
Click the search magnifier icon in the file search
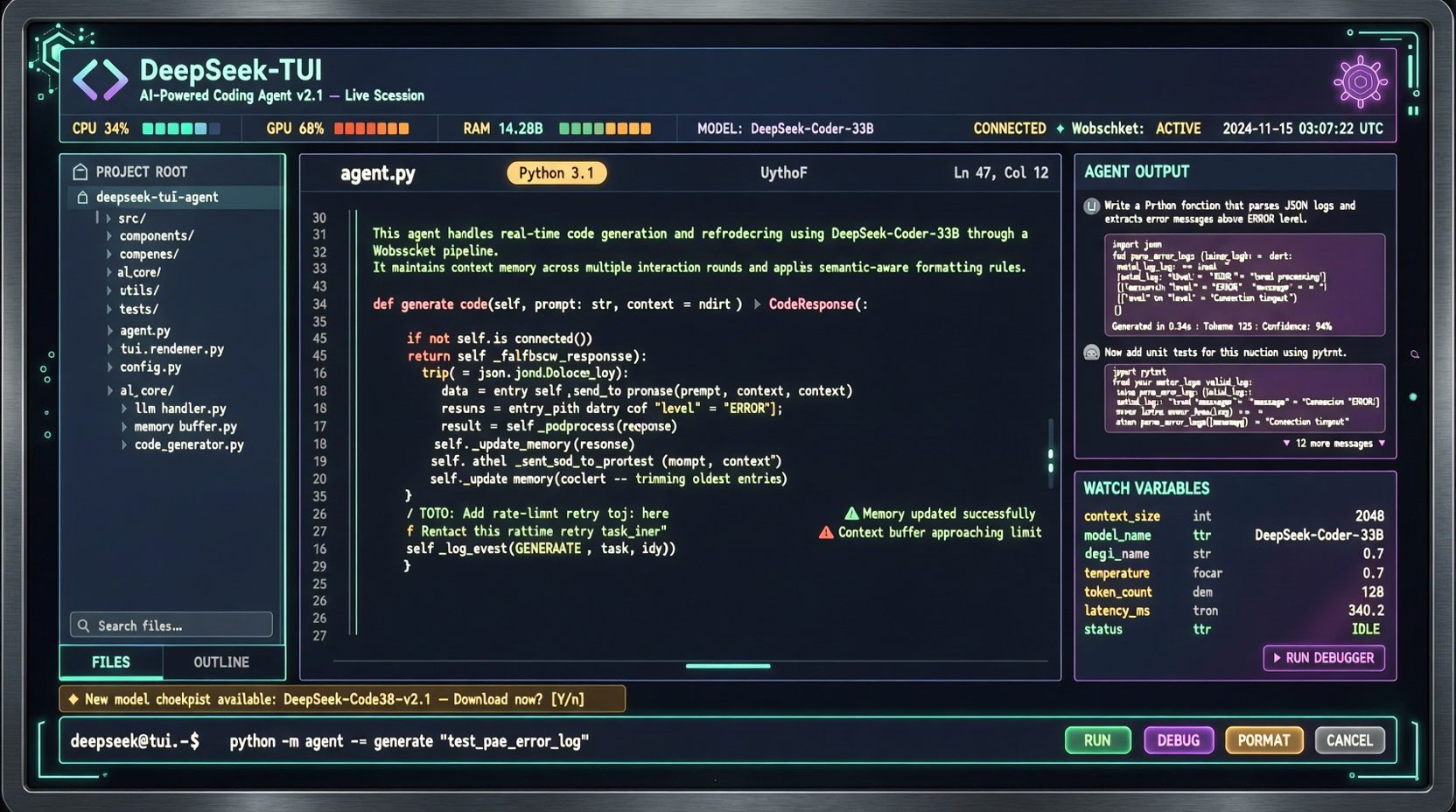[84, 626]
